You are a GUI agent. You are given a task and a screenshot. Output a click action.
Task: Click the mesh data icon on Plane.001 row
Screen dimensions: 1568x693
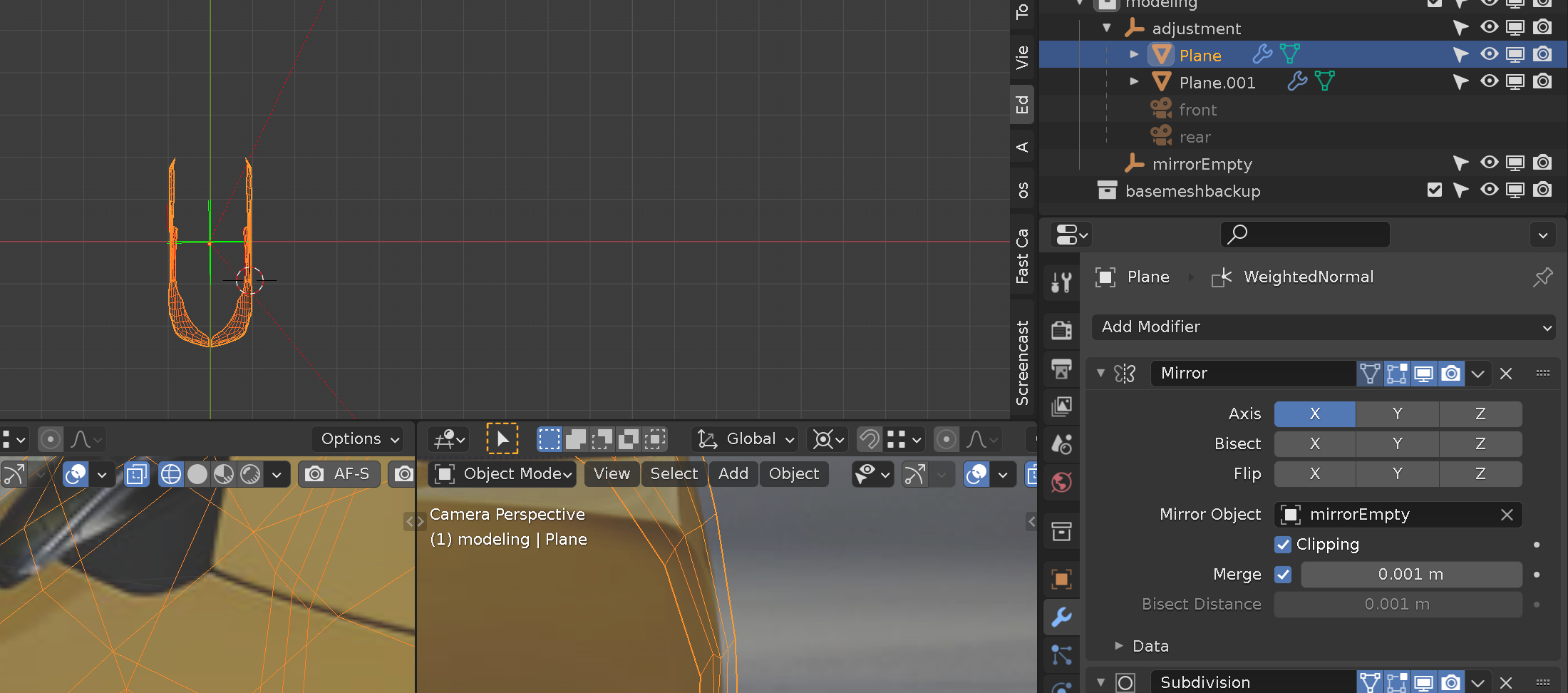[1325, 81]
